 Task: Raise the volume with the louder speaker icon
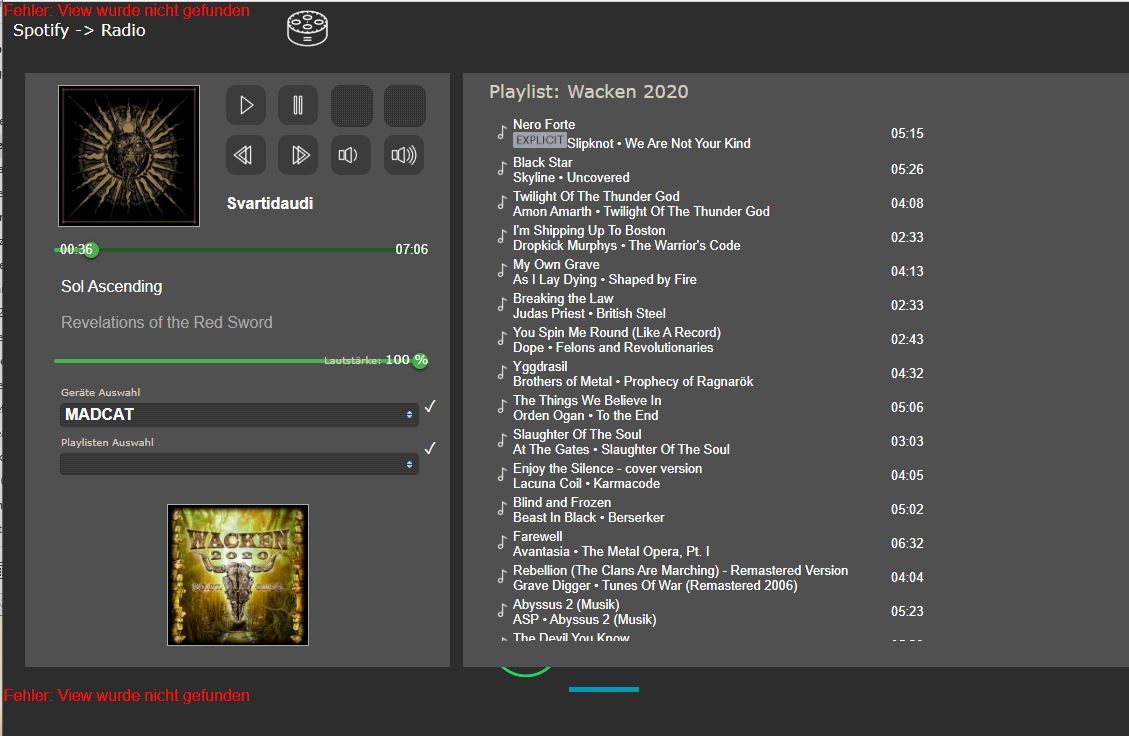tap(404, 155)
